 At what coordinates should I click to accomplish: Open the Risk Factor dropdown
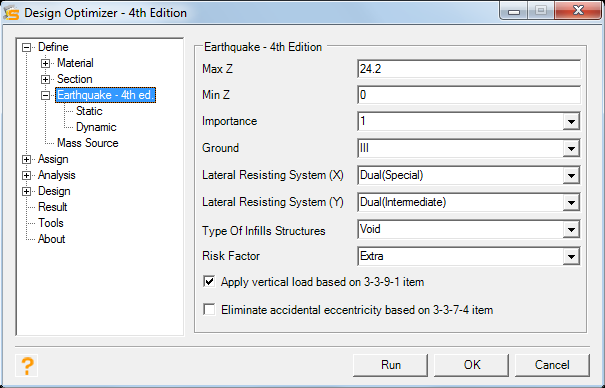pyautogui.click(x=571, y=256)
